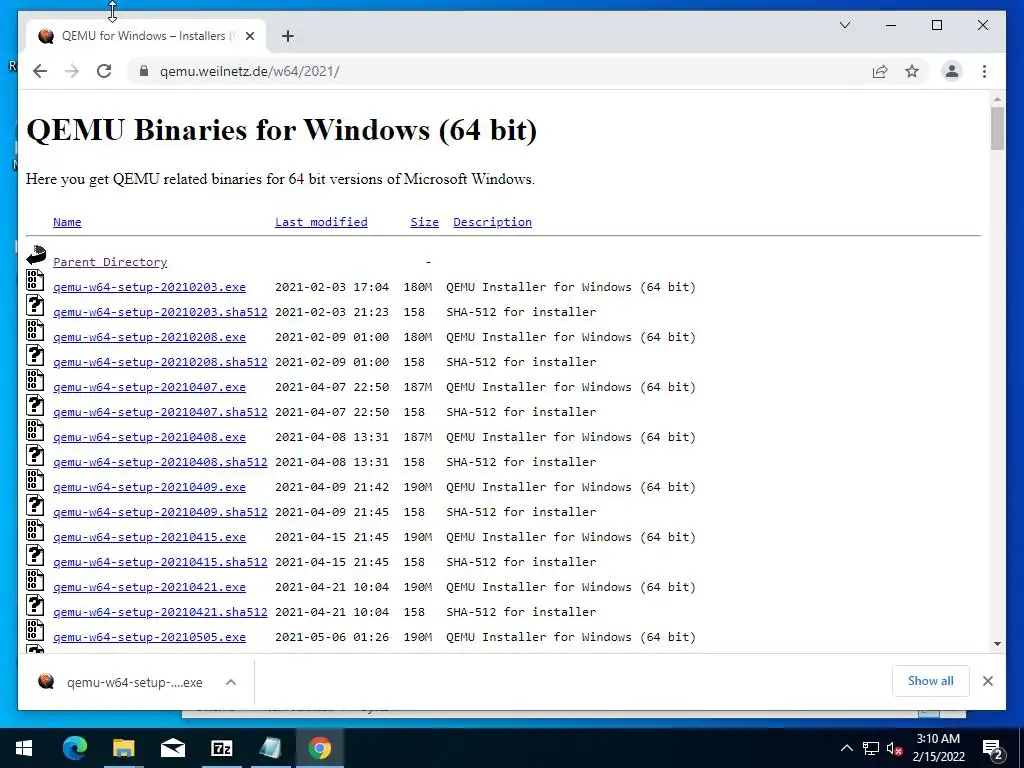Viewport: 1024px width, 768px height.
Task: Close the downloads bar
Action: click(x=987, y=681)
